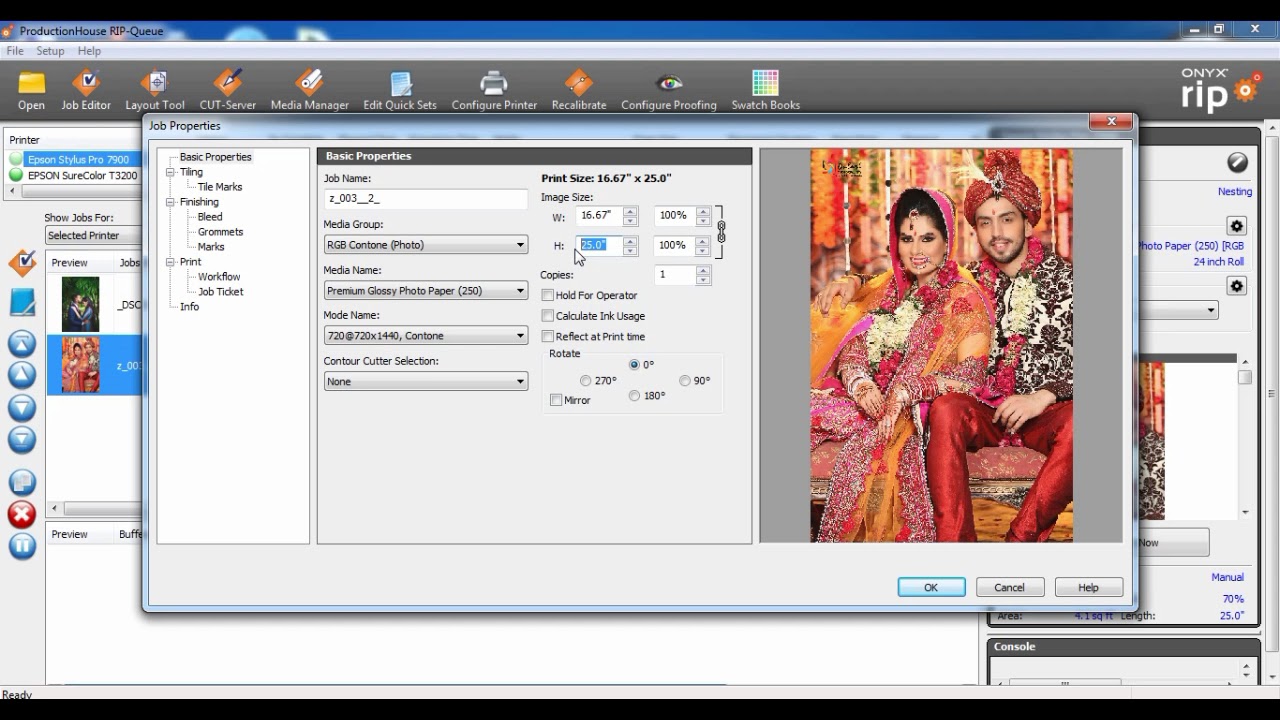This screenshot has width=1280, height=720.
Task: Collapse the Finishing tree node
Action: tap(171, 202)
